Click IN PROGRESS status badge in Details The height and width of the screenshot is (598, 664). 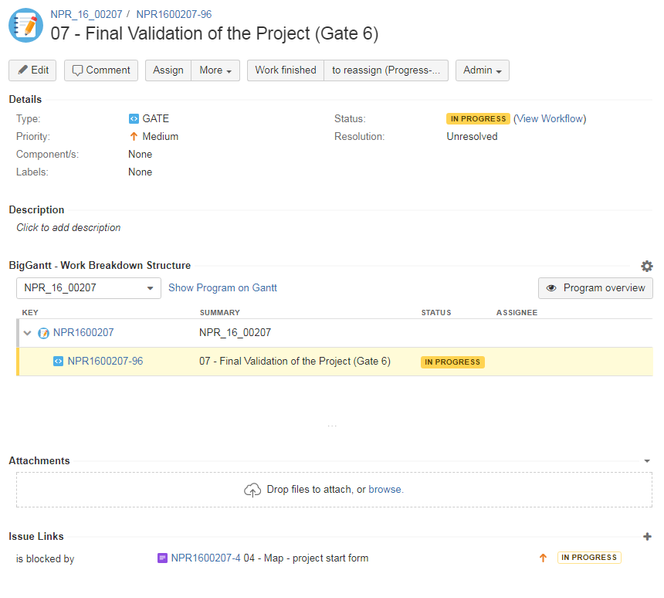pyautogui.click(x=478, y=119)
